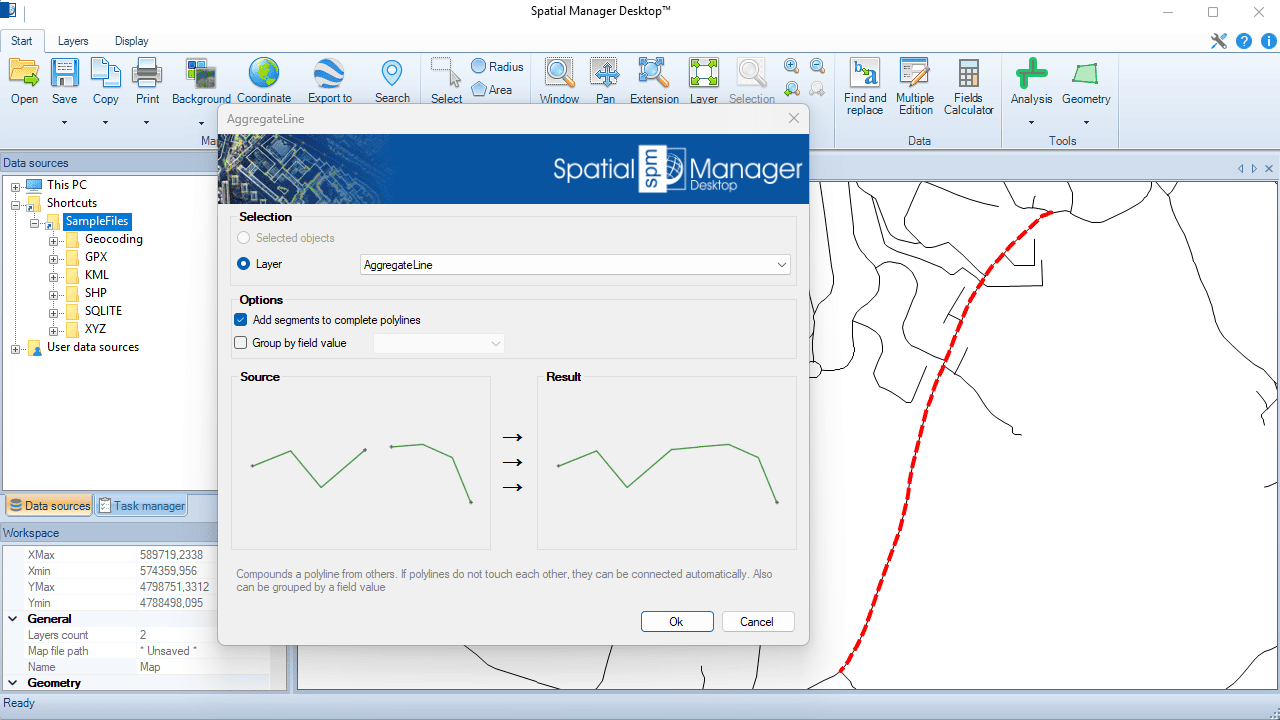Viewport: 1280px width, 720px height.
Task: Select the GPX folder in tree
Action: [x=96, y=257]
